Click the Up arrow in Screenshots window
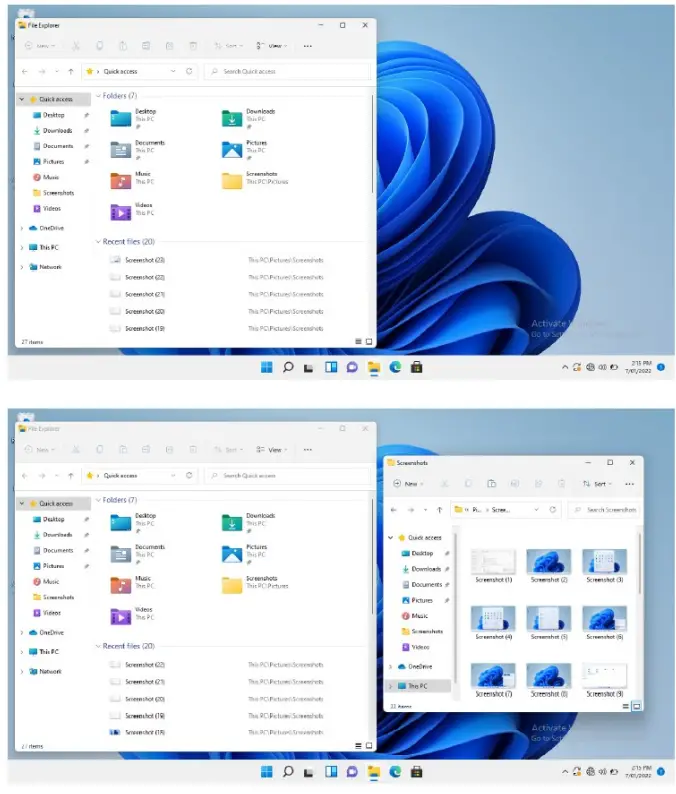The height and width of the screenshot is (794, 676). [x=440, y=510]
